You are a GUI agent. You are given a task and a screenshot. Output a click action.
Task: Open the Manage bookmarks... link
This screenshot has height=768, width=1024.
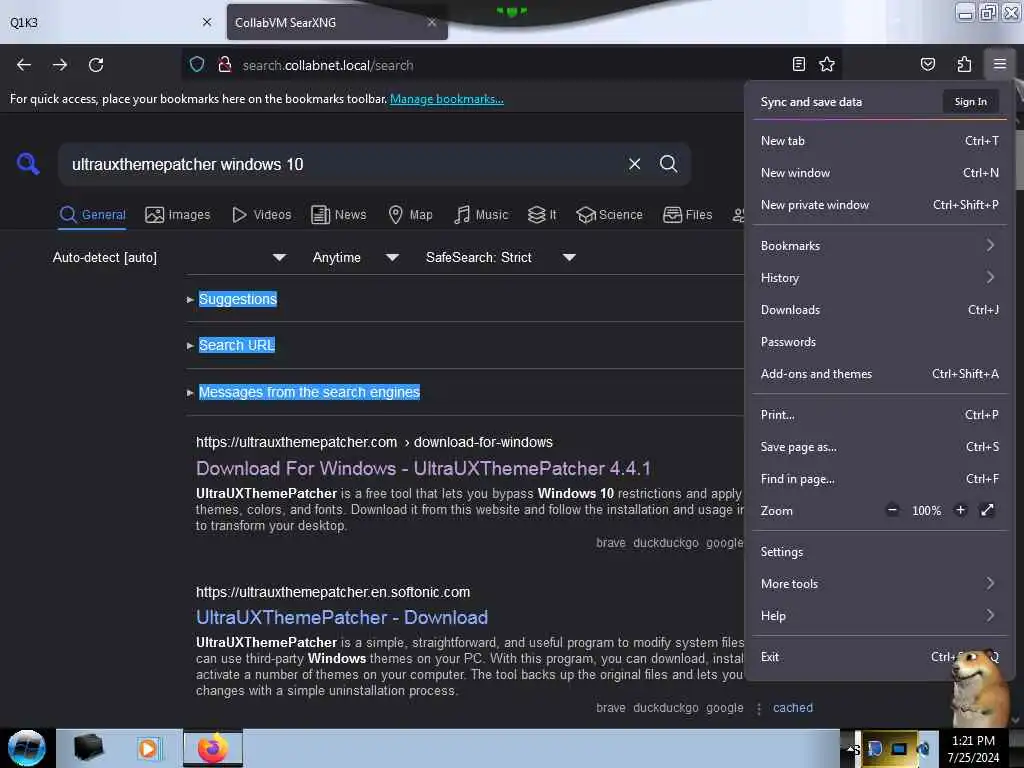[x=447, y=99]
